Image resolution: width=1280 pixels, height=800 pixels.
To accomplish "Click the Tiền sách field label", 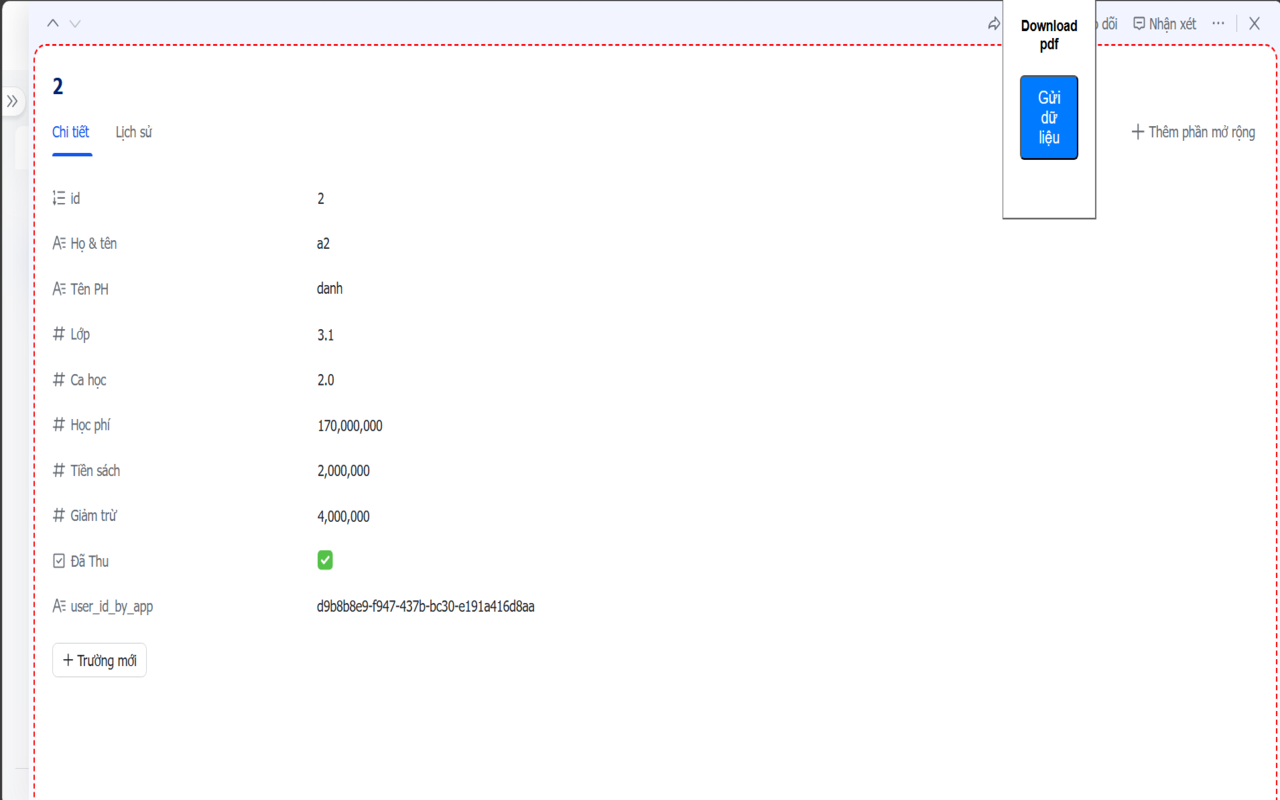I will tap(95, 470).
